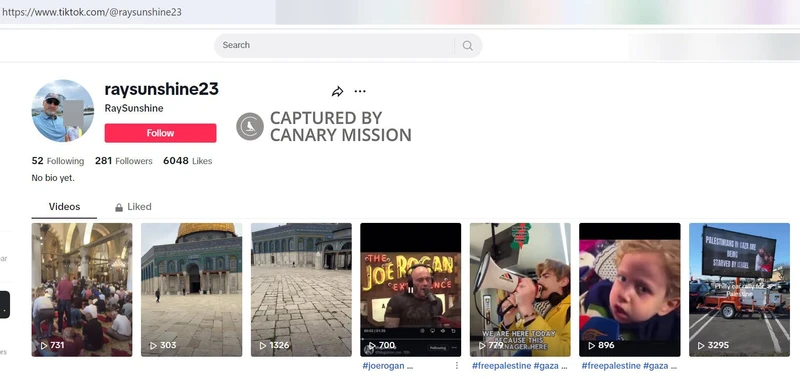Screen dimensions: 800x378
Task: Click the raysunshine23 username heading
Action: 161,89
